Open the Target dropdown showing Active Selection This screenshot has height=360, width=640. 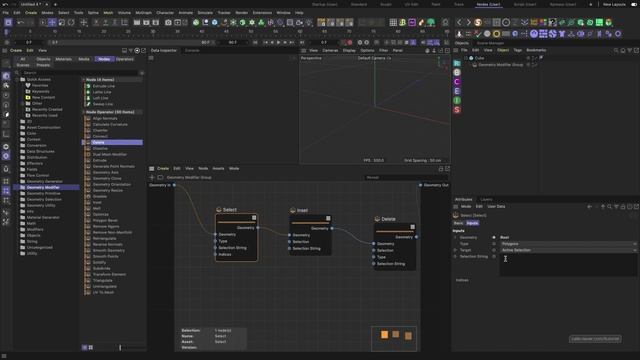coord(568,250)
